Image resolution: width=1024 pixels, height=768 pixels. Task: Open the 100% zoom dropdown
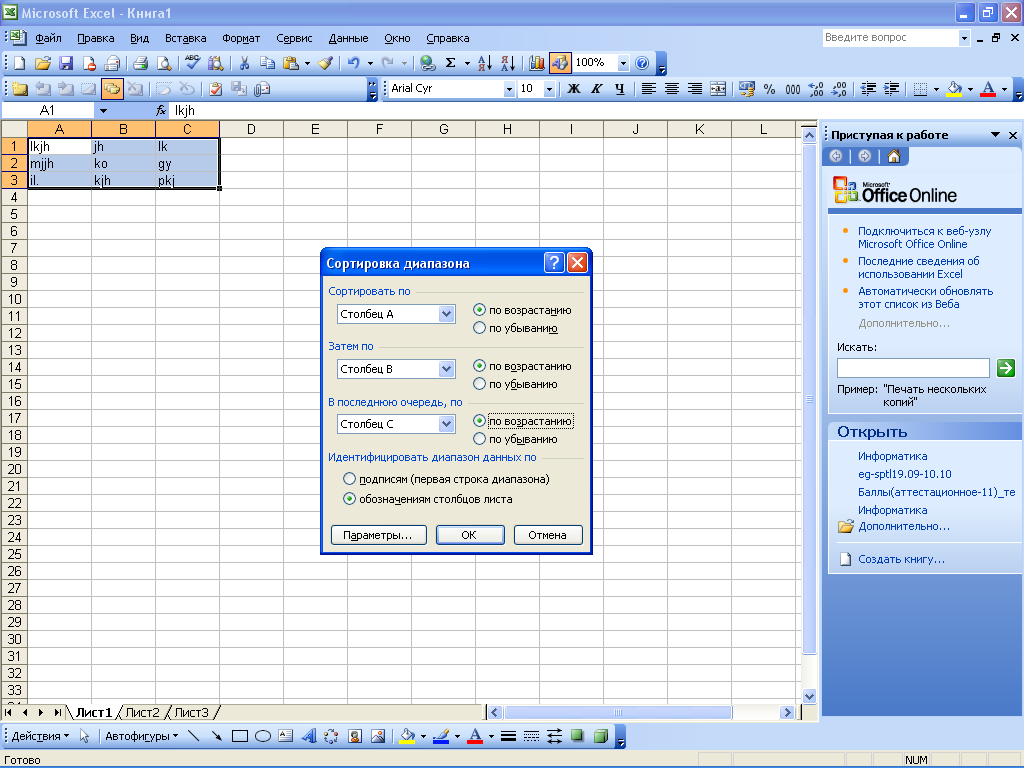[x=623, y=63]
